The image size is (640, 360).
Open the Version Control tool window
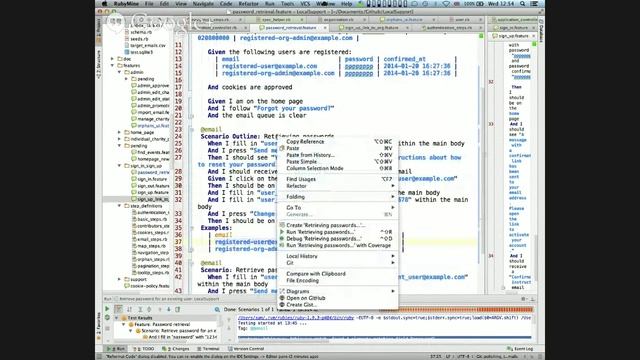coord(246,349)
